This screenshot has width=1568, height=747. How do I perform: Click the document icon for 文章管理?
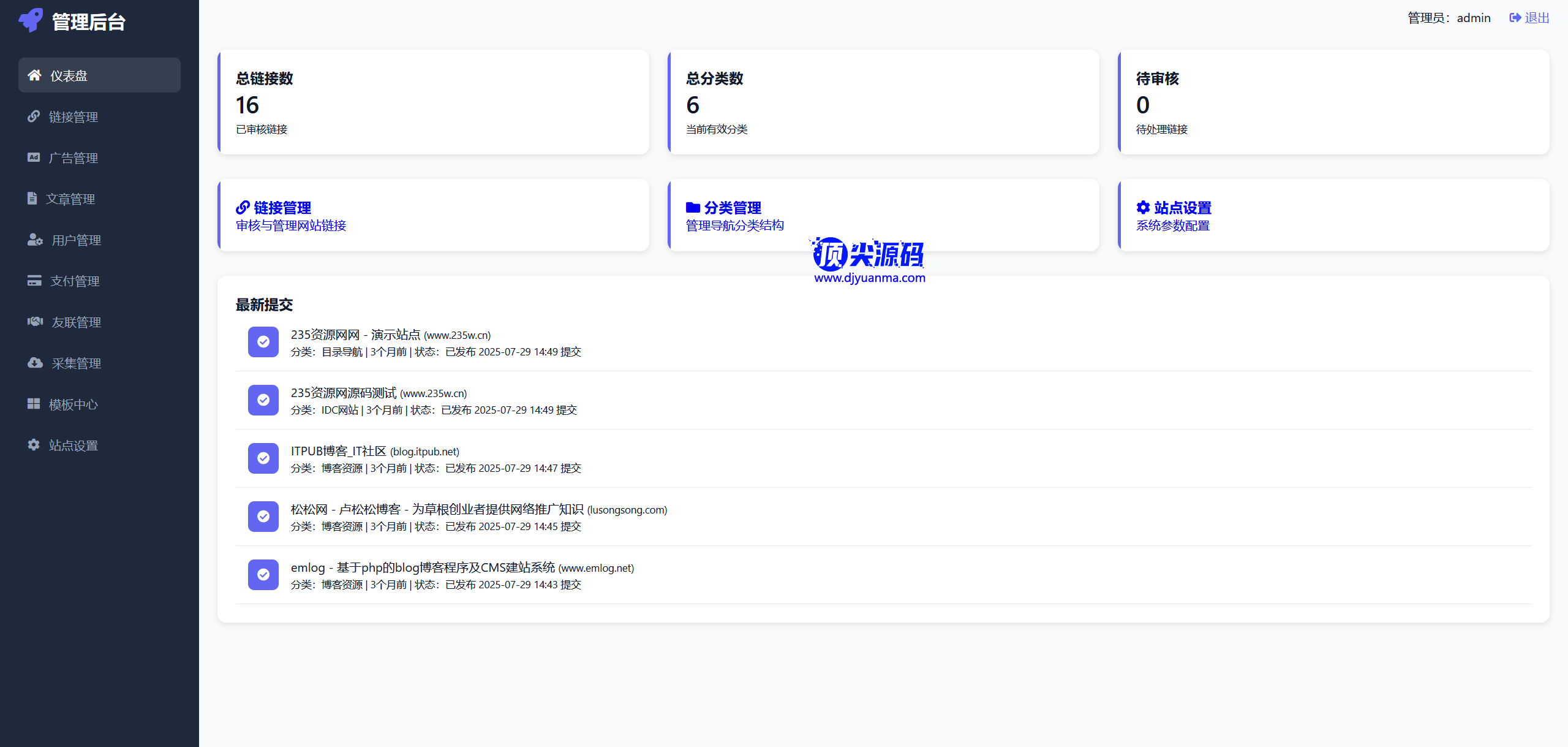pos(32,199)
